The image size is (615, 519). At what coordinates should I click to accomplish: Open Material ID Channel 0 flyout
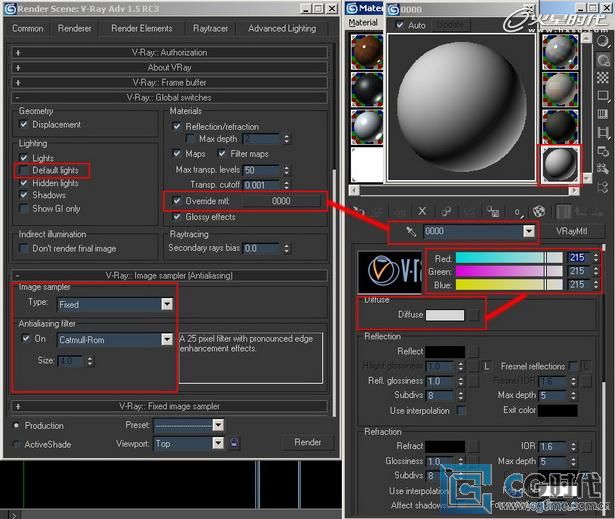point(518,212)
